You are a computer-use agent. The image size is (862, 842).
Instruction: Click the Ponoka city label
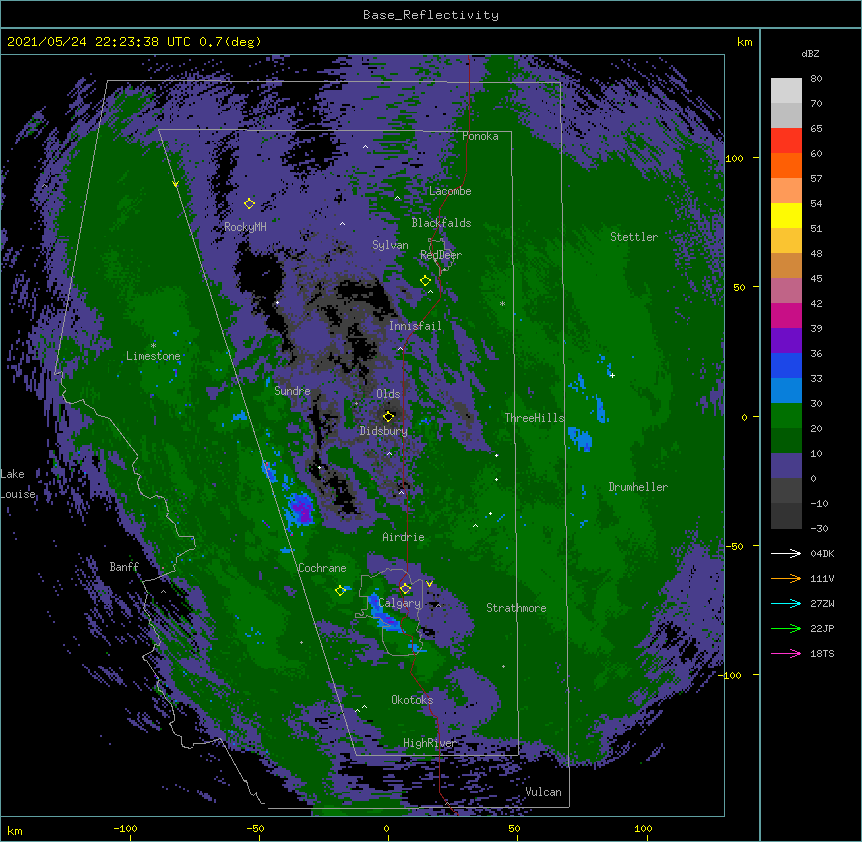[x=480, y=136]
